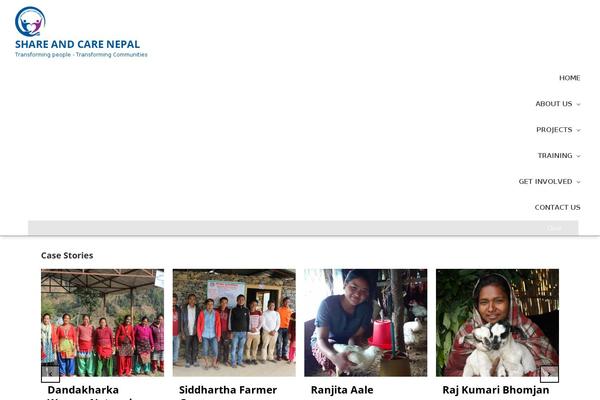This screenshot has height=400, width=600.
Task: Open the Contact Us menu item
Action: pyautogui.click(x=557, y=207)
